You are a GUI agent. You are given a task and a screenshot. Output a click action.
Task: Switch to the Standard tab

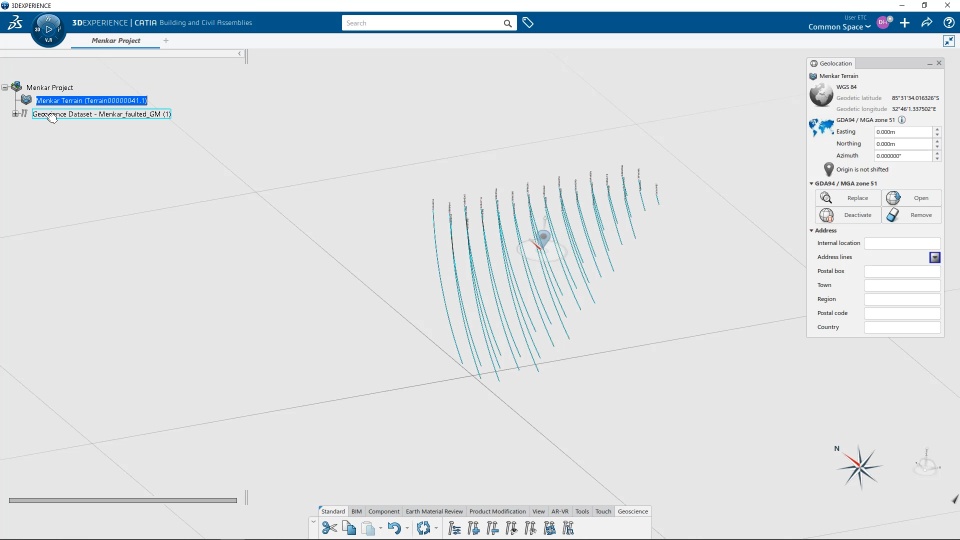click(x=333, y=511)
